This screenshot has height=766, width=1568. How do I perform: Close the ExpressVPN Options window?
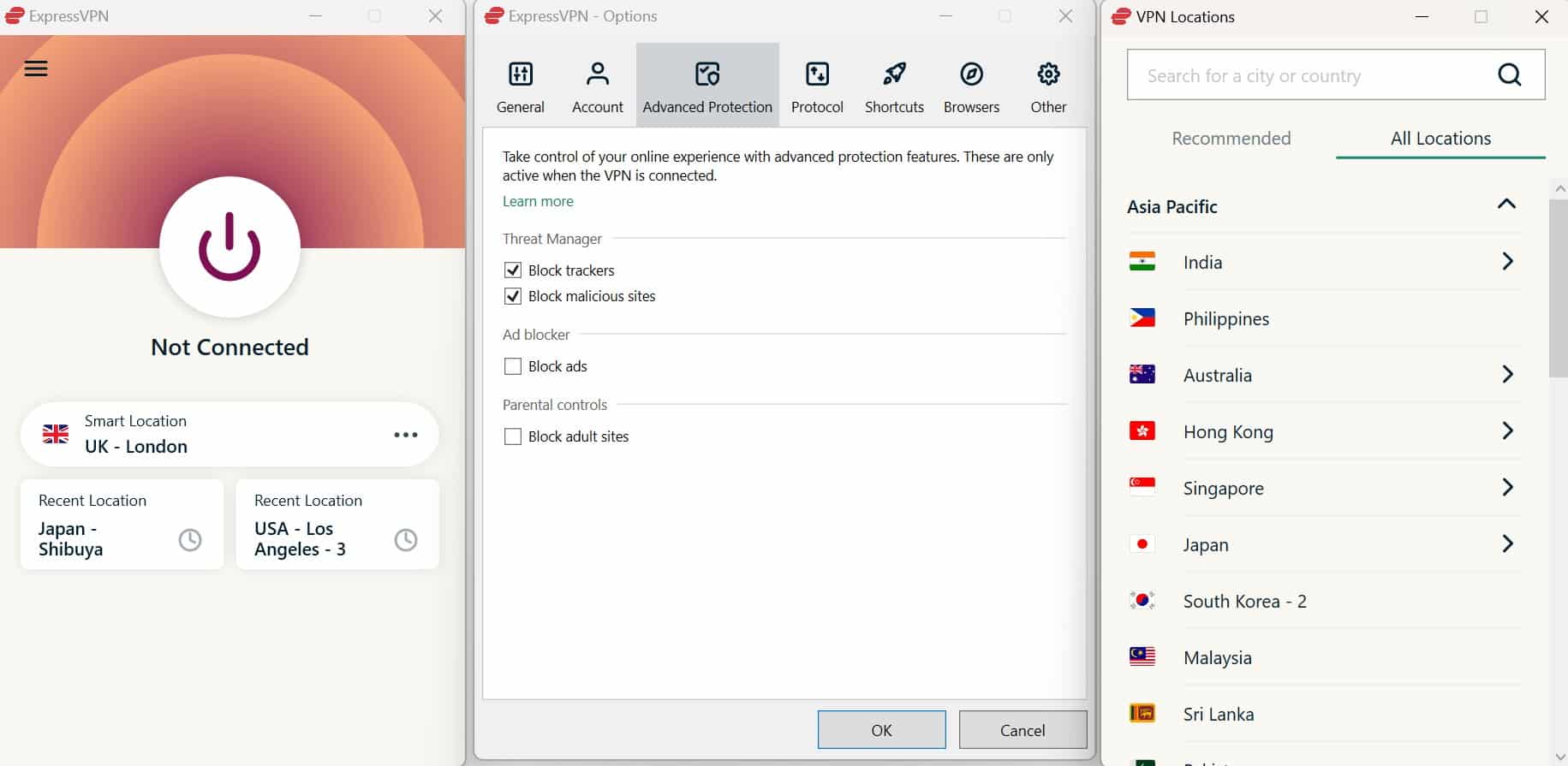coord(1065,15)
